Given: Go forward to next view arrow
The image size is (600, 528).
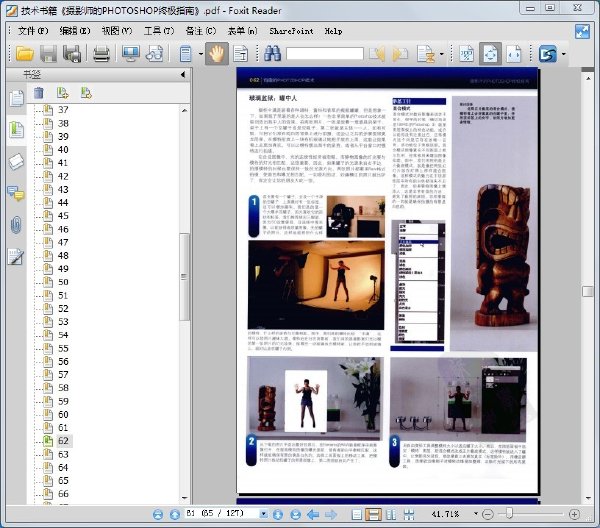Looking at the screenshot, I should coord(331,514).
